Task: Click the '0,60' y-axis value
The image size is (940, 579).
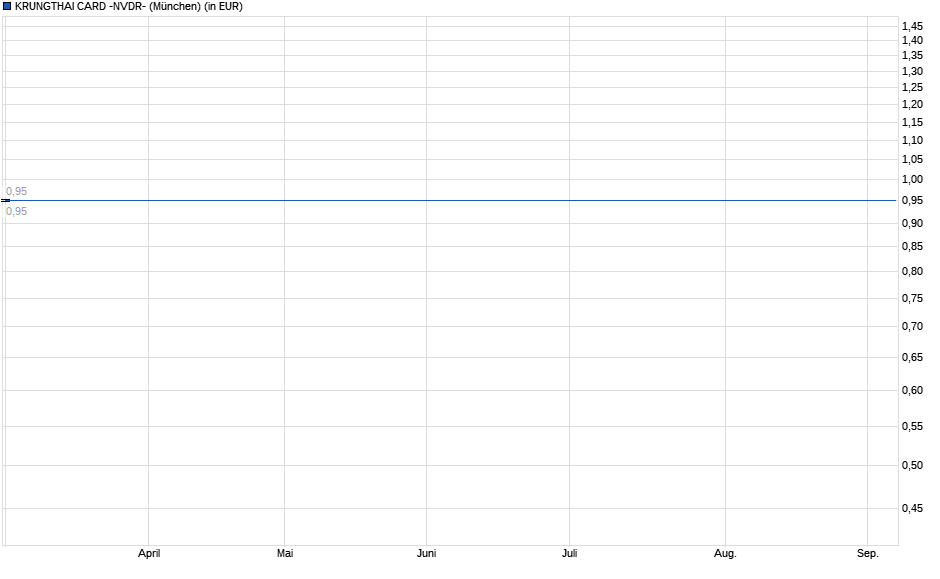Action: 912,390
